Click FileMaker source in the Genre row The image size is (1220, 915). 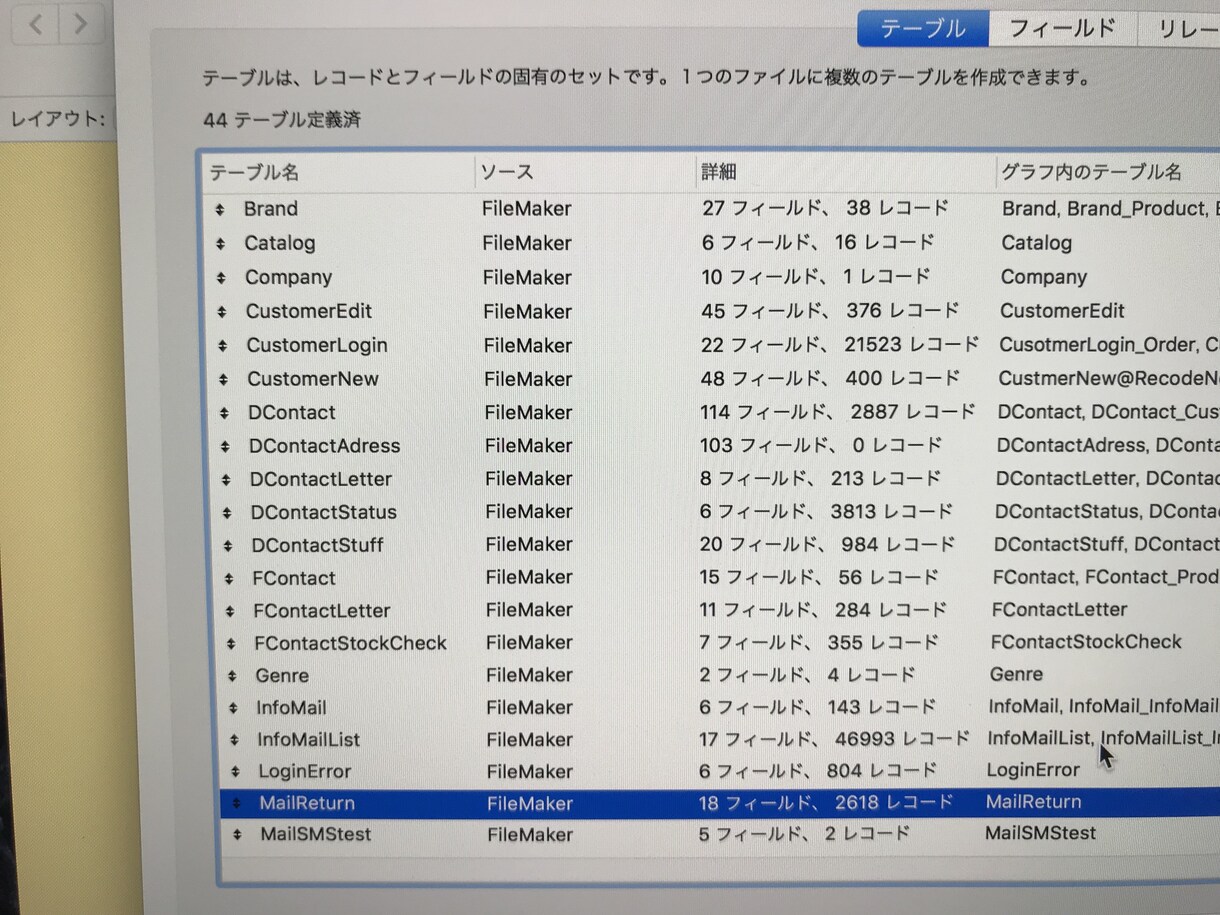click(529, 675)
